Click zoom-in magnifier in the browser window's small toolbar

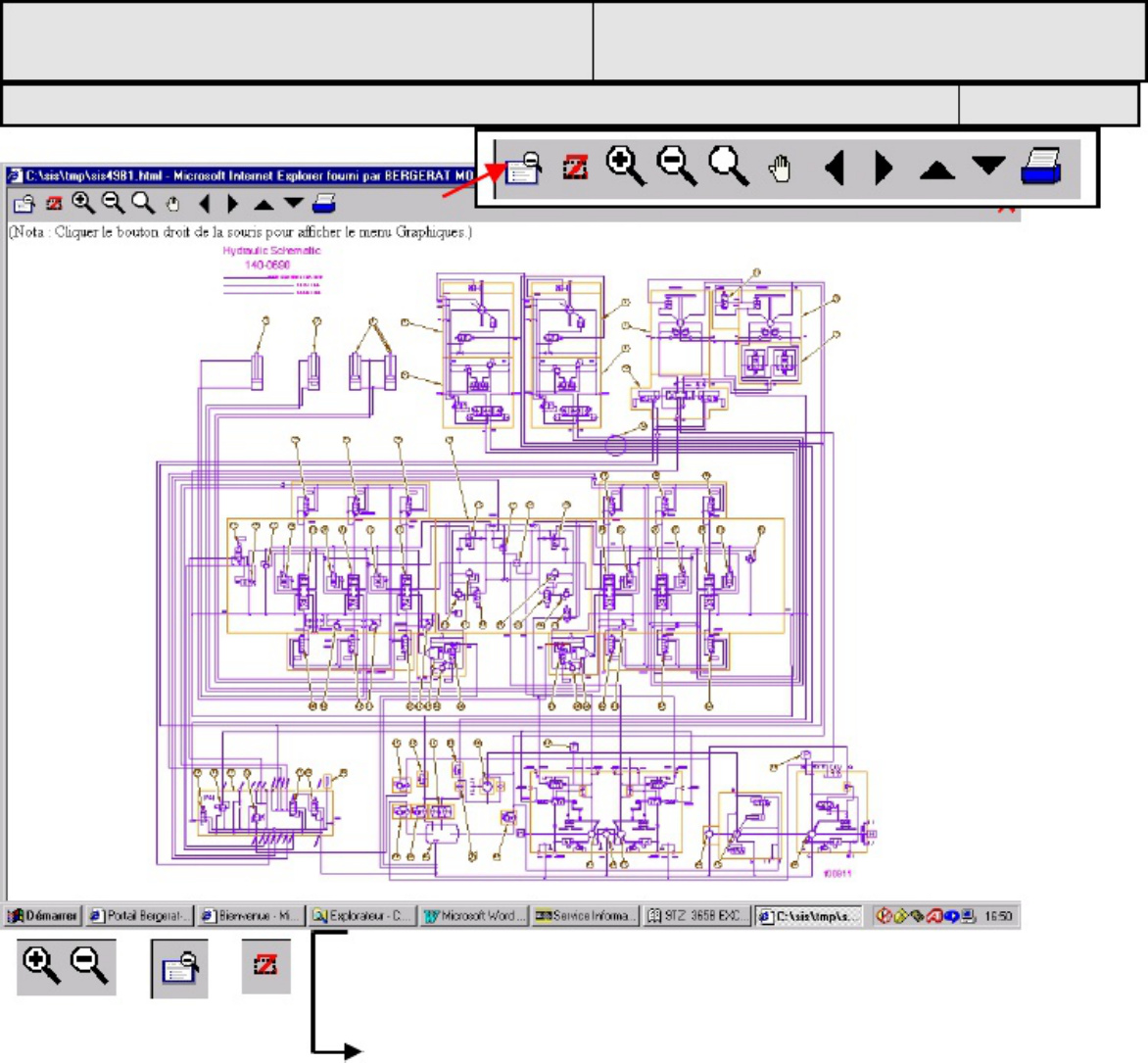(x=83, y=204)
